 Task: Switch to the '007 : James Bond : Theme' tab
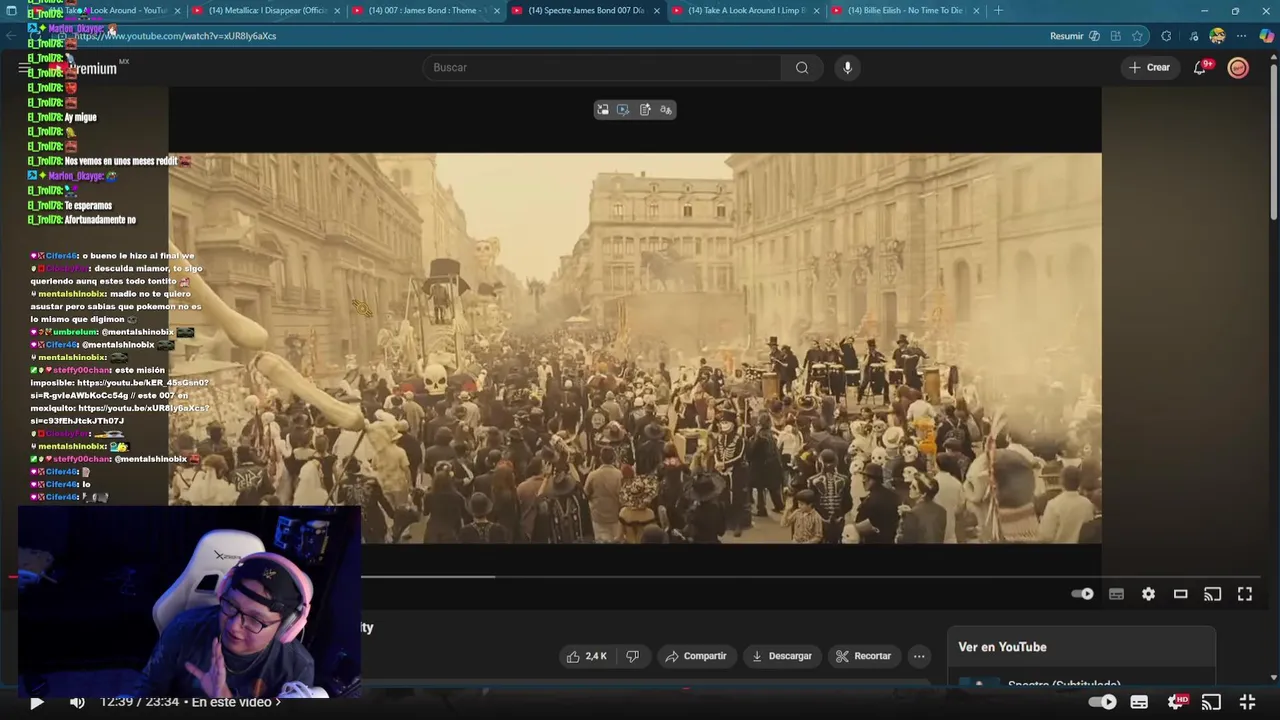(425, 10)
